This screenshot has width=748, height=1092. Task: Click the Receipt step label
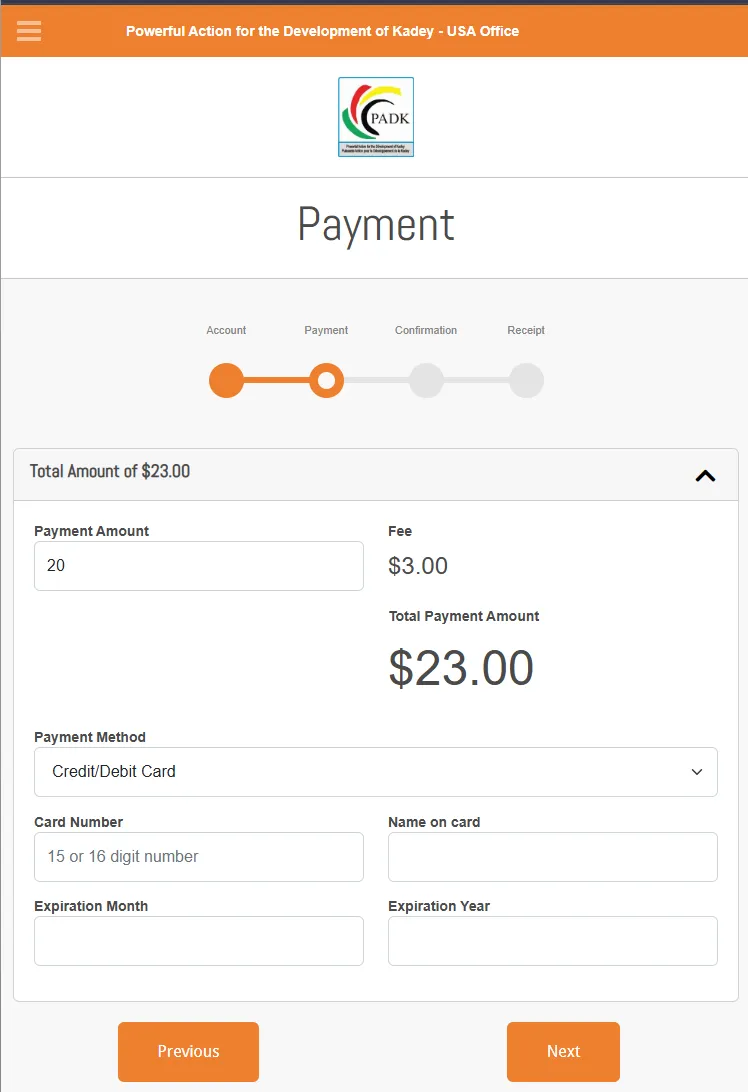coord(526,330)
